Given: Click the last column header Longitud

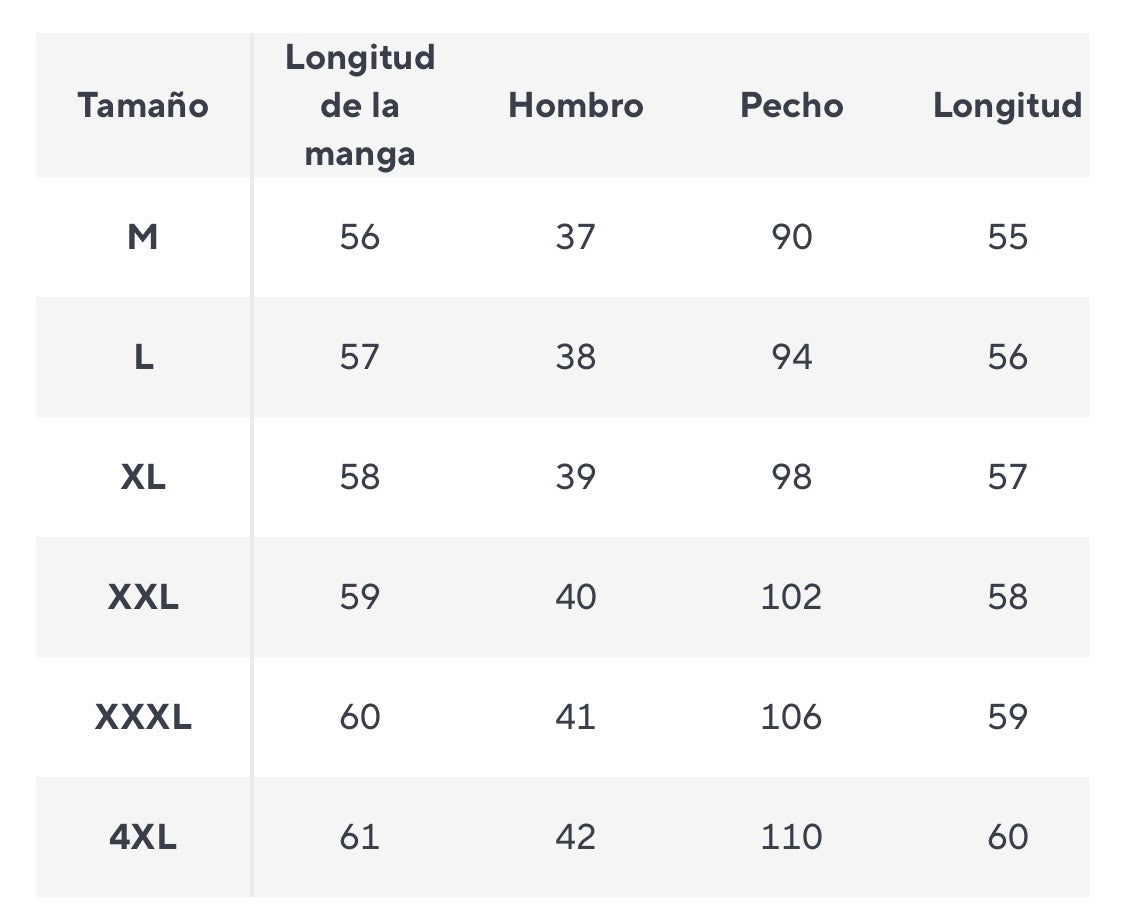Looking at the screenshot, I should pyautogui.click(x=1007, y=106).
